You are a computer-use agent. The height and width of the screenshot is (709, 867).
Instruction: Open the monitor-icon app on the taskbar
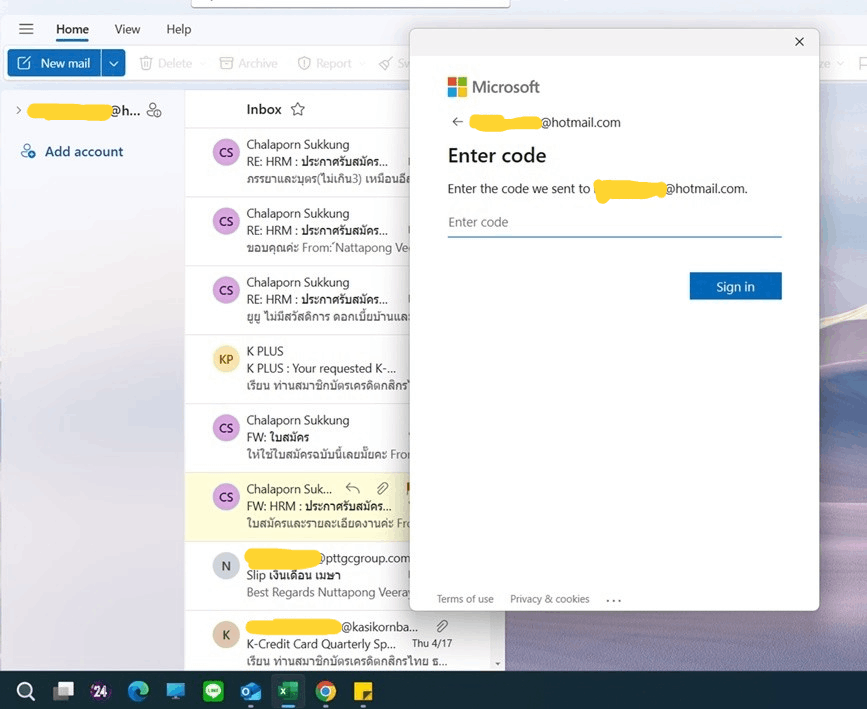tap(176, 691)
